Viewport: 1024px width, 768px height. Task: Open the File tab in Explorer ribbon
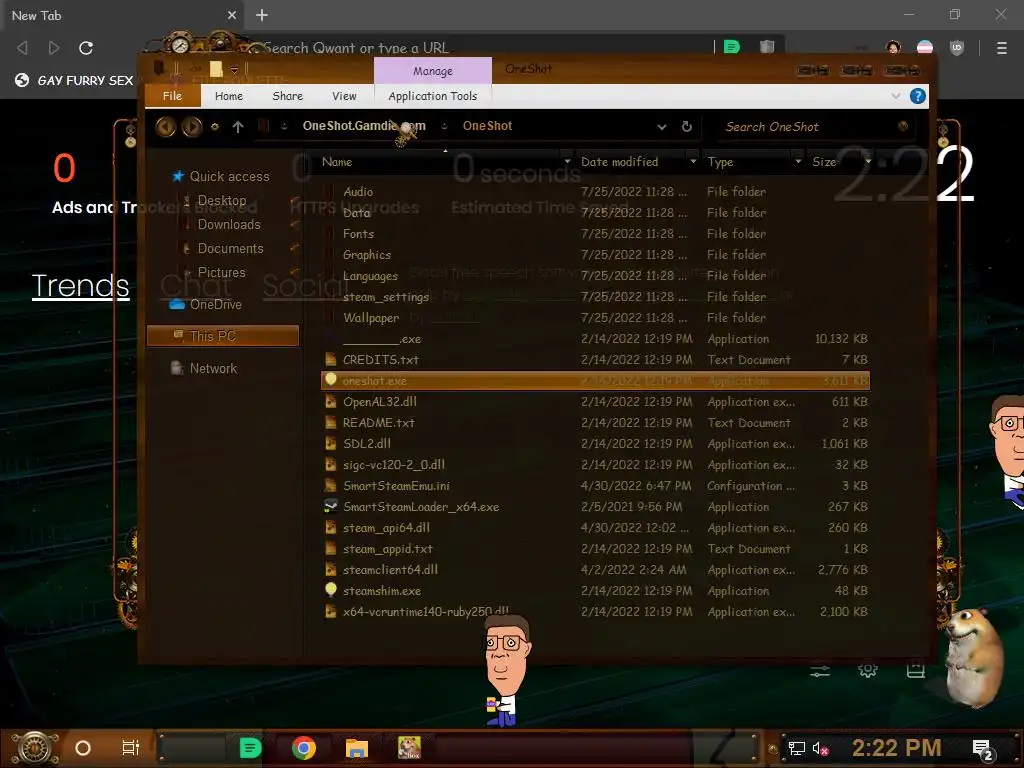click(172, 96)
